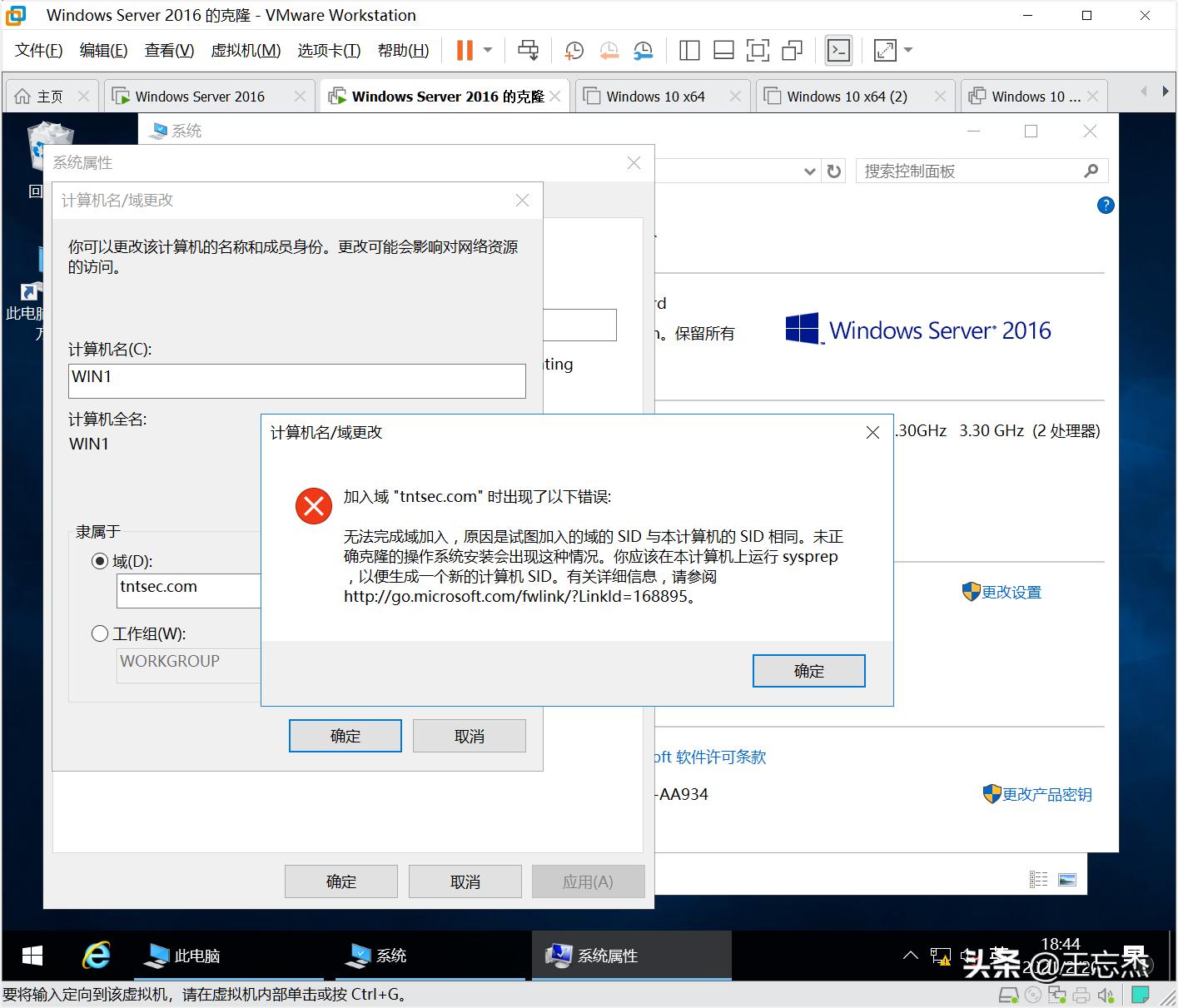This screenshot has height=1008, width=1178.
Task: Toggle the library sidebar view
Action: [689, 51]
